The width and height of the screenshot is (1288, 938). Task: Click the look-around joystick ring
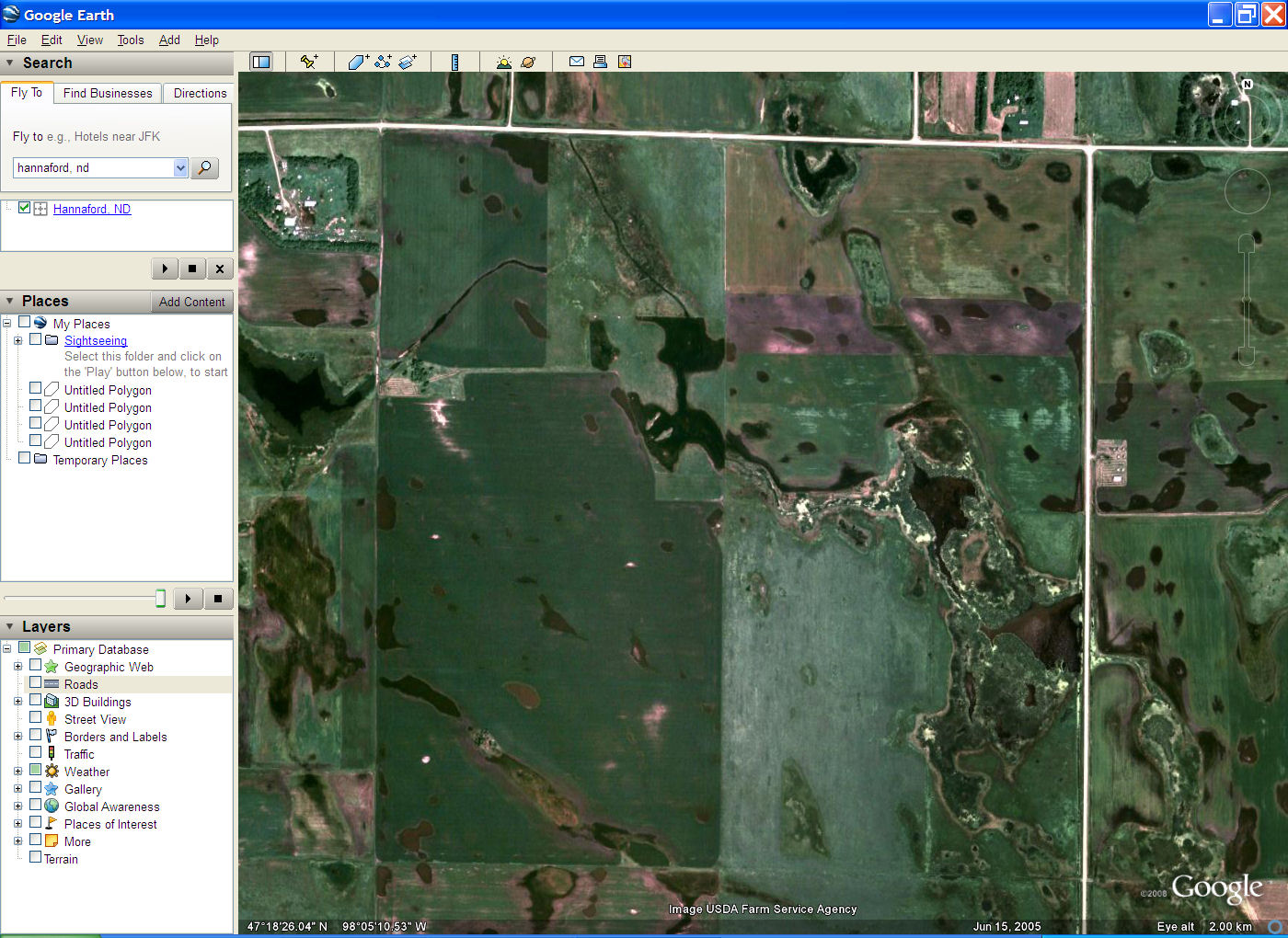1248,191
